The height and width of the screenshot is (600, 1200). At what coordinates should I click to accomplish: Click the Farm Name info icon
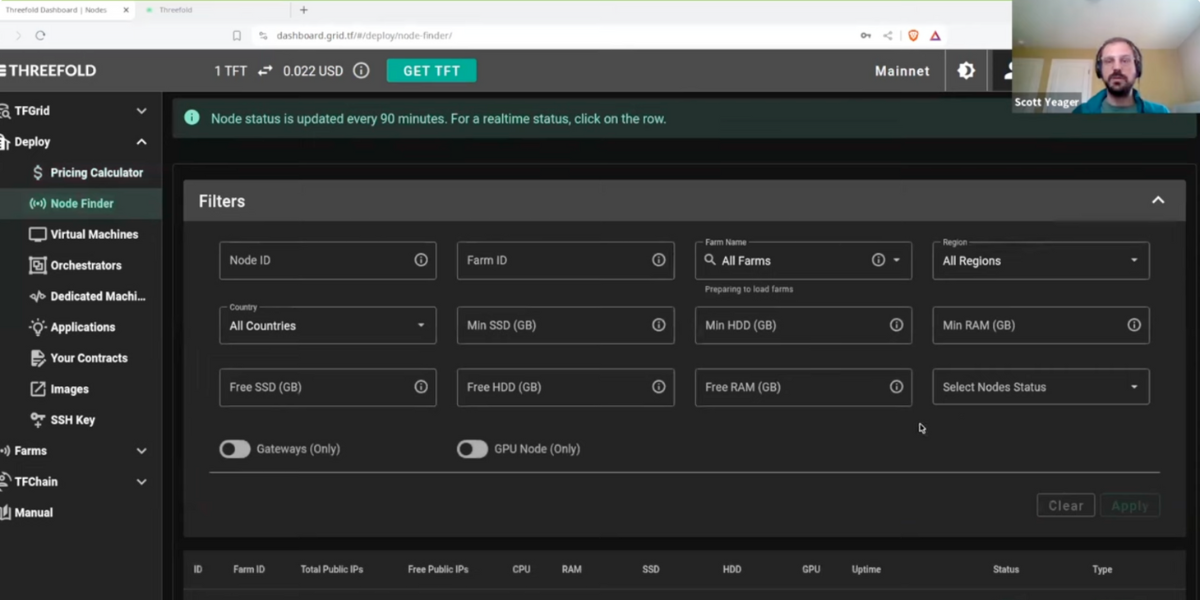(x=878, y=260)
